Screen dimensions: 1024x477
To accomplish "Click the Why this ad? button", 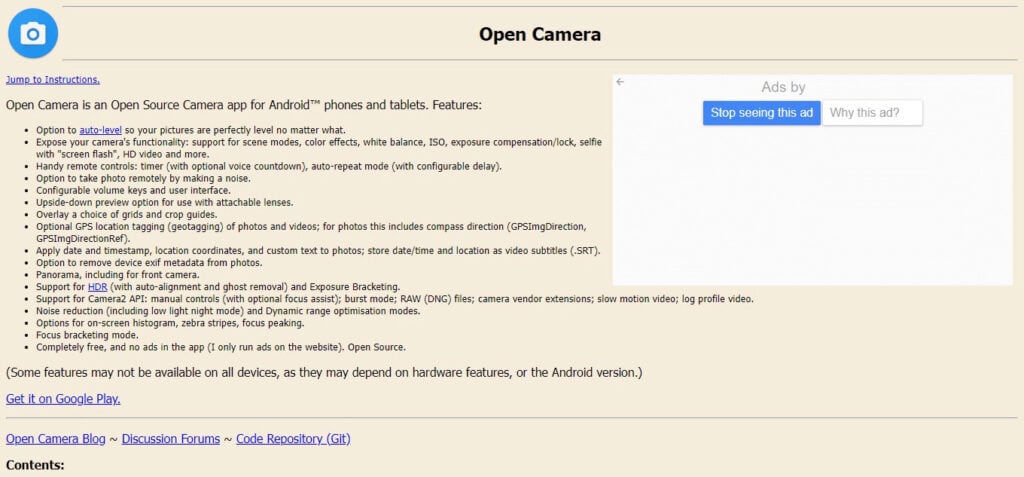I will click(x=872, y=112).
